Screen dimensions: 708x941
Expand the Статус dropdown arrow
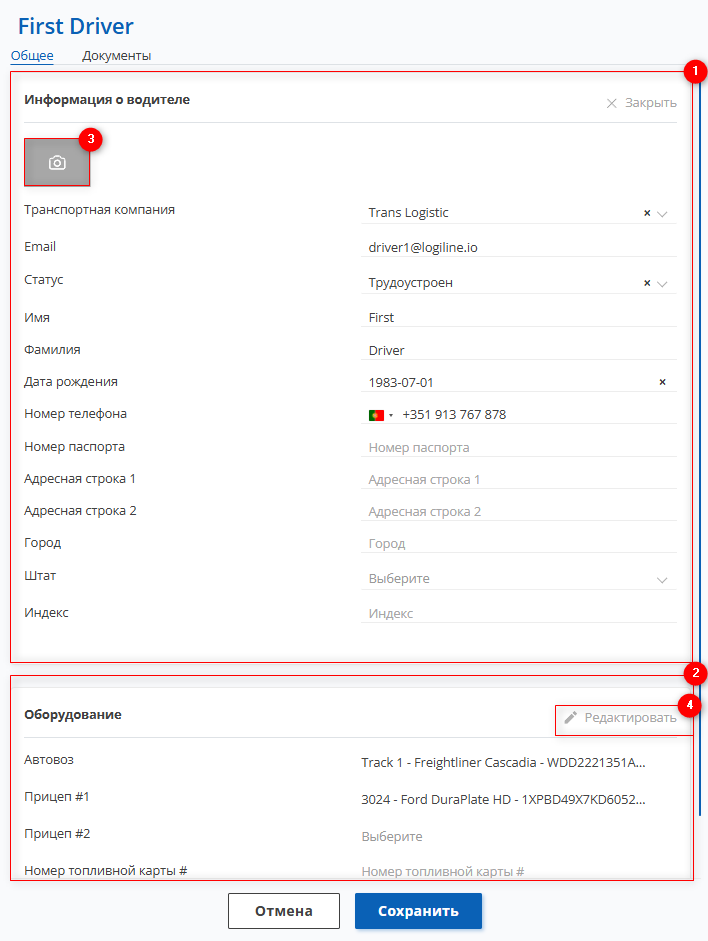click(x=662, y=283)
